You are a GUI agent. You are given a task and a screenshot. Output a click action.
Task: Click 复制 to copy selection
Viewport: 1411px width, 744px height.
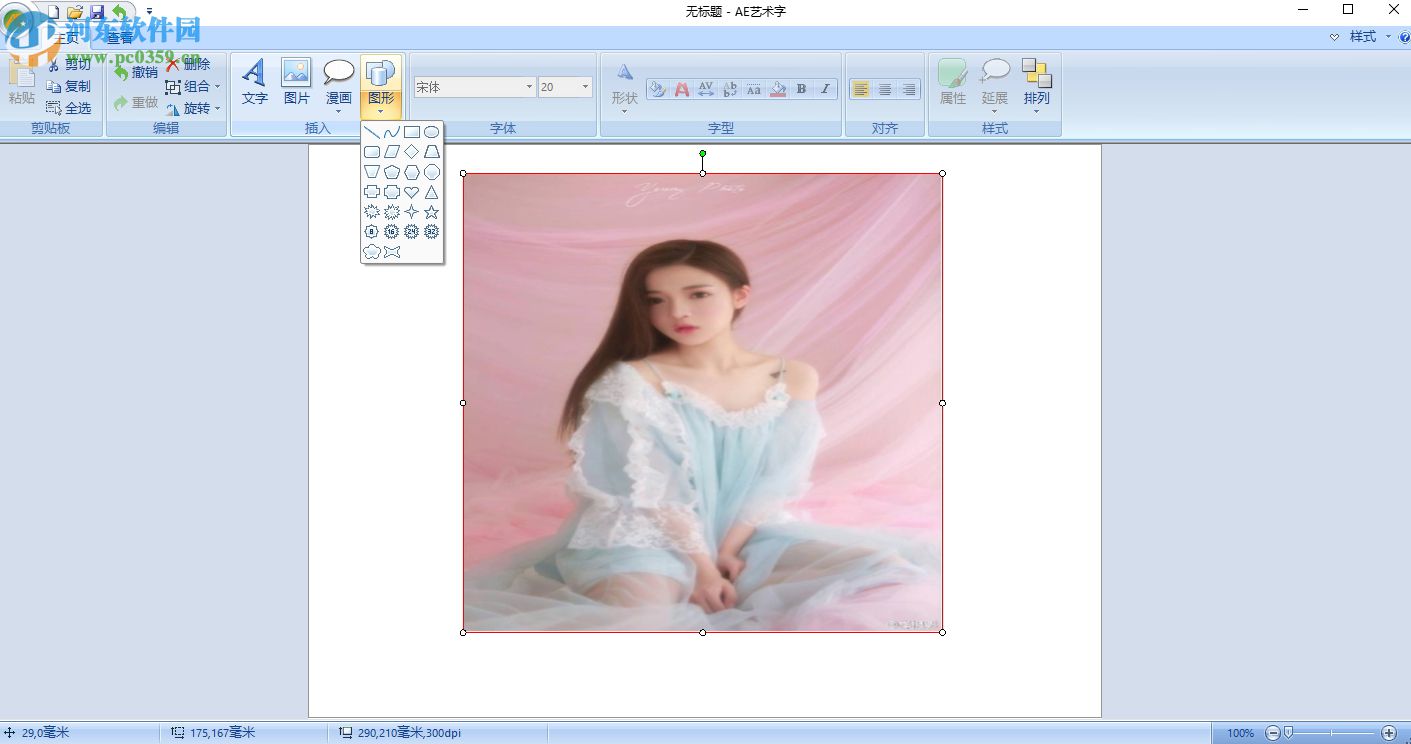(69, 86)
